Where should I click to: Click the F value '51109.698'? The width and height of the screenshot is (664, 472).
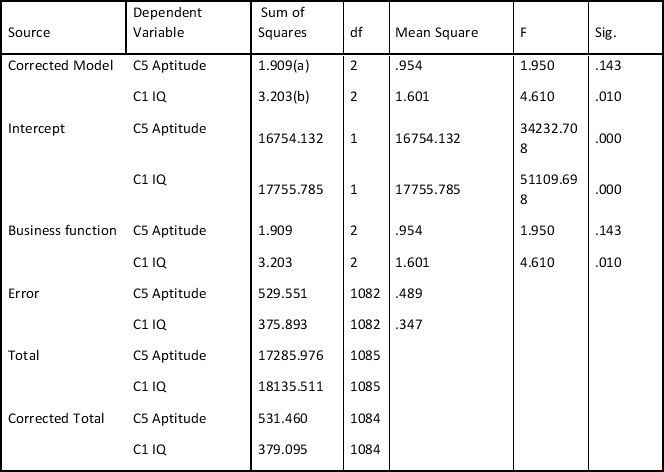(548, 189)
